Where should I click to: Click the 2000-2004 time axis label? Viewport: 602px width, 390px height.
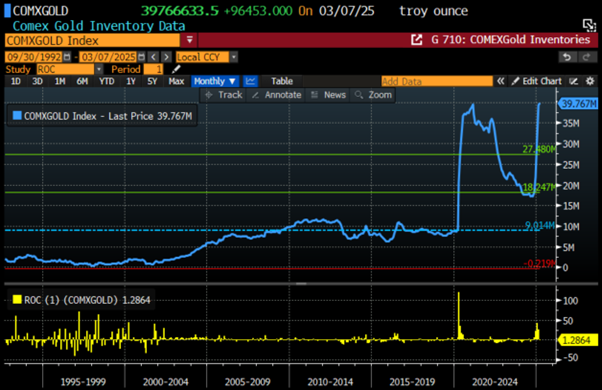click(x=165, y=382)
